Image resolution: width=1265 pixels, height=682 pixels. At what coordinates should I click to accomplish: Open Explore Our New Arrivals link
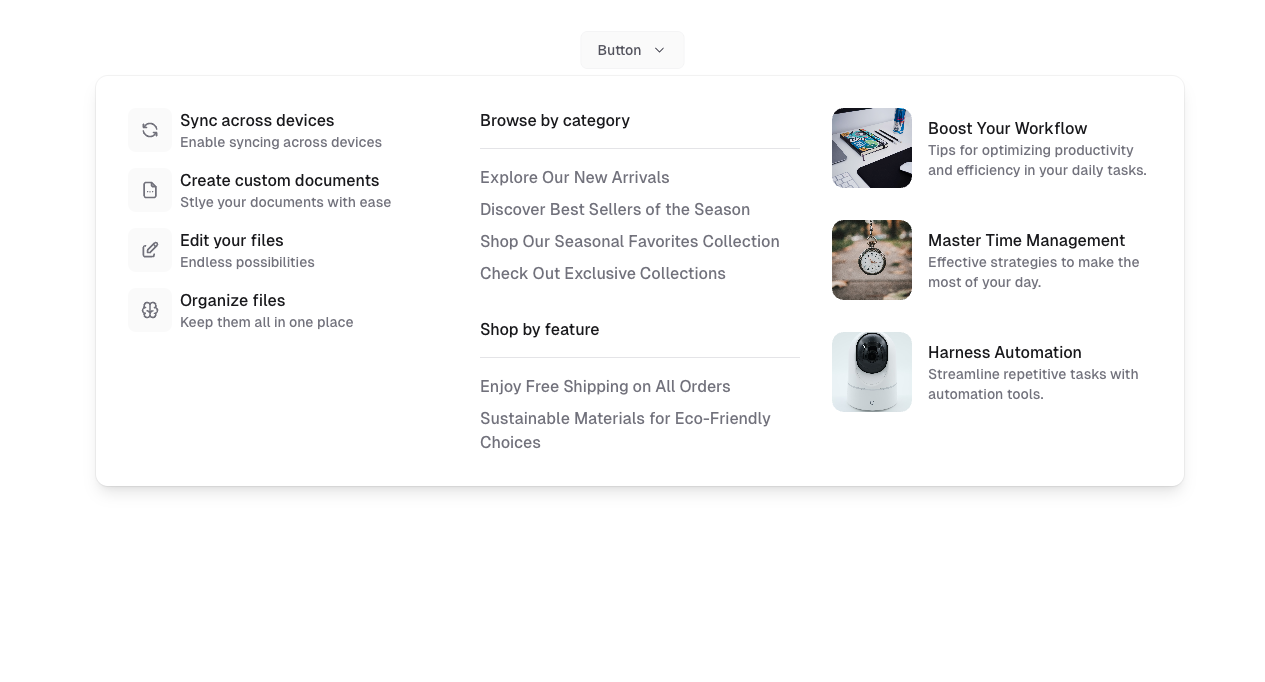(575, 178)
